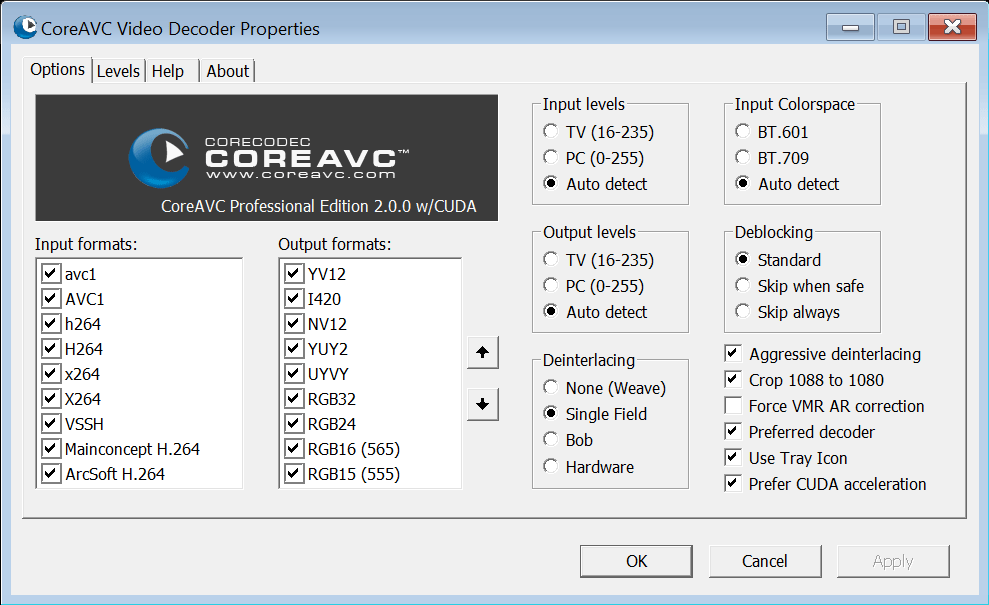Open the Help tab
Image resolution: width=989 pixels, height=605 pixels.
(x=168, y=71)
